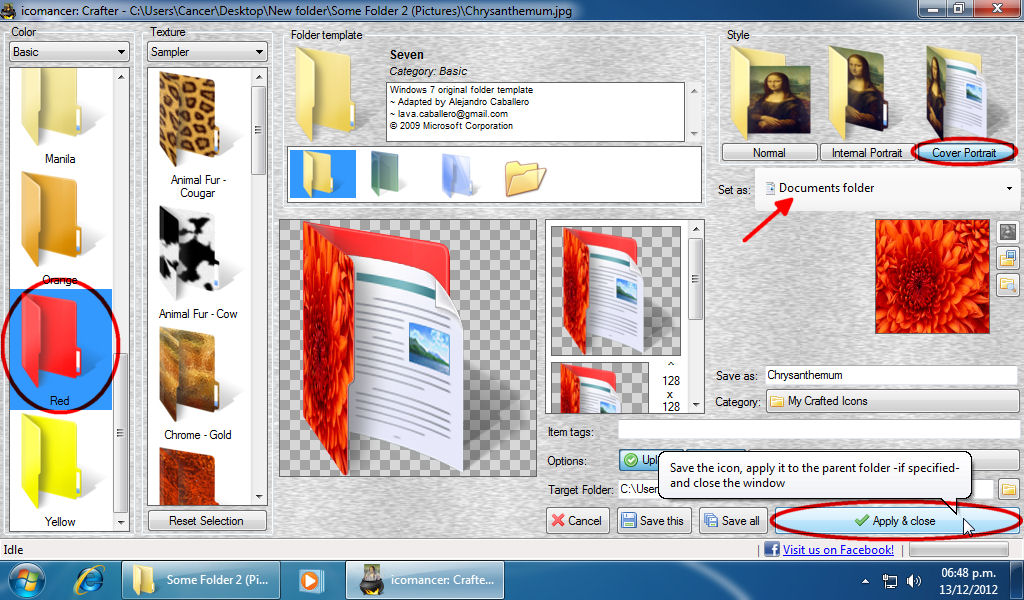Open the Set as dropdown showing Documents folder

tap(887, 188)
